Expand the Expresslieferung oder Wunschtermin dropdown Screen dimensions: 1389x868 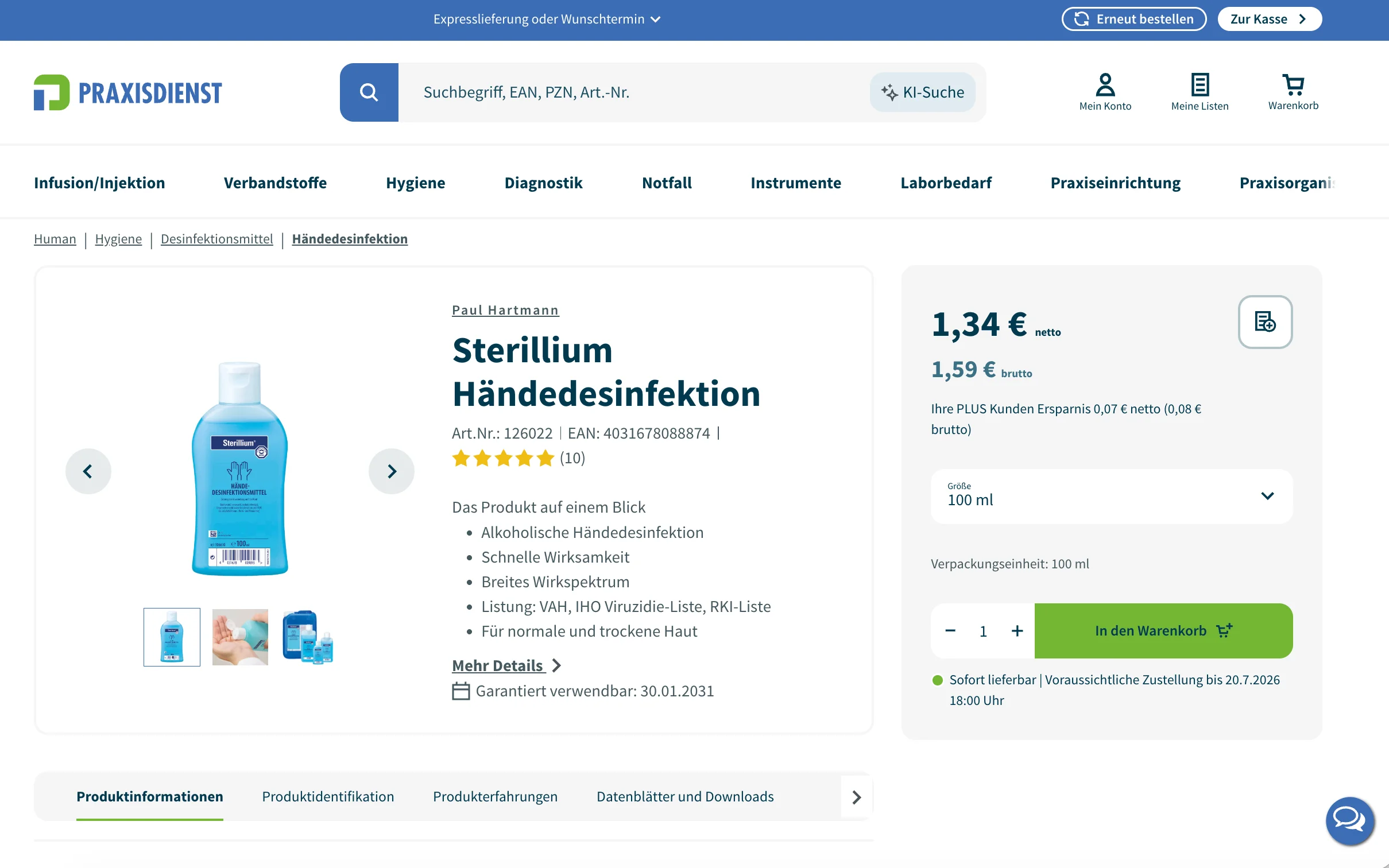(x=547, y=19)
